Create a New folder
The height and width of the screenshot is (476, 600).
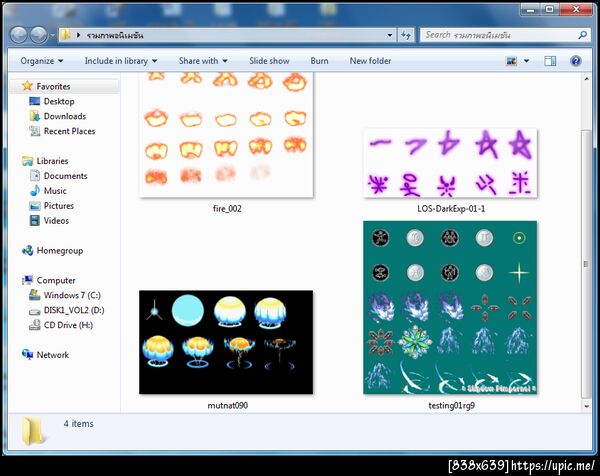[370, 61]
